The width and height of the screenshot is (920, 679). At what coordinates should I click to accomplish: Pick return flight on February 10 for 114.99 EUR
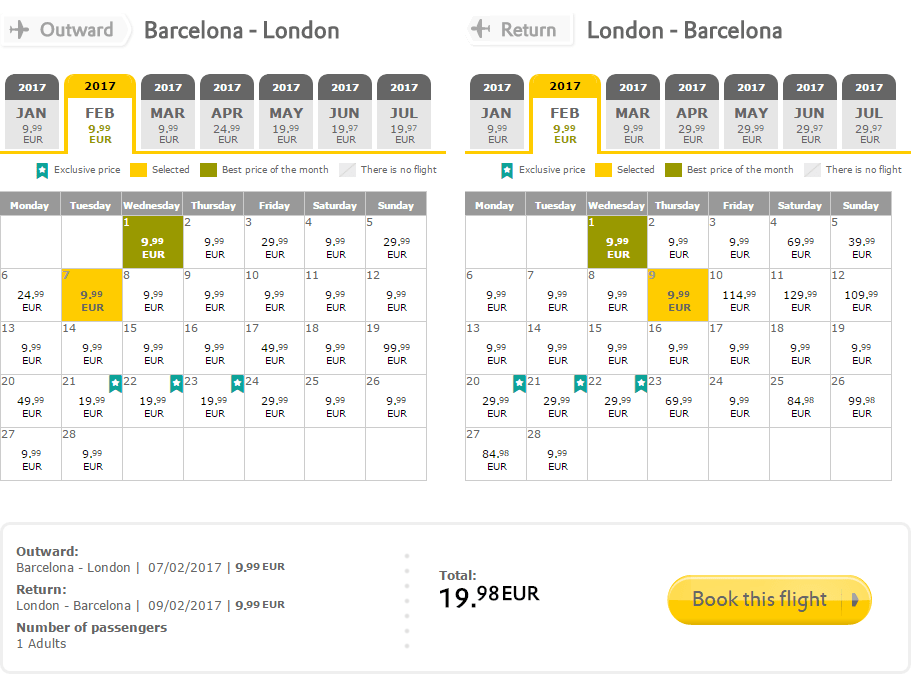tap(739, 296)
